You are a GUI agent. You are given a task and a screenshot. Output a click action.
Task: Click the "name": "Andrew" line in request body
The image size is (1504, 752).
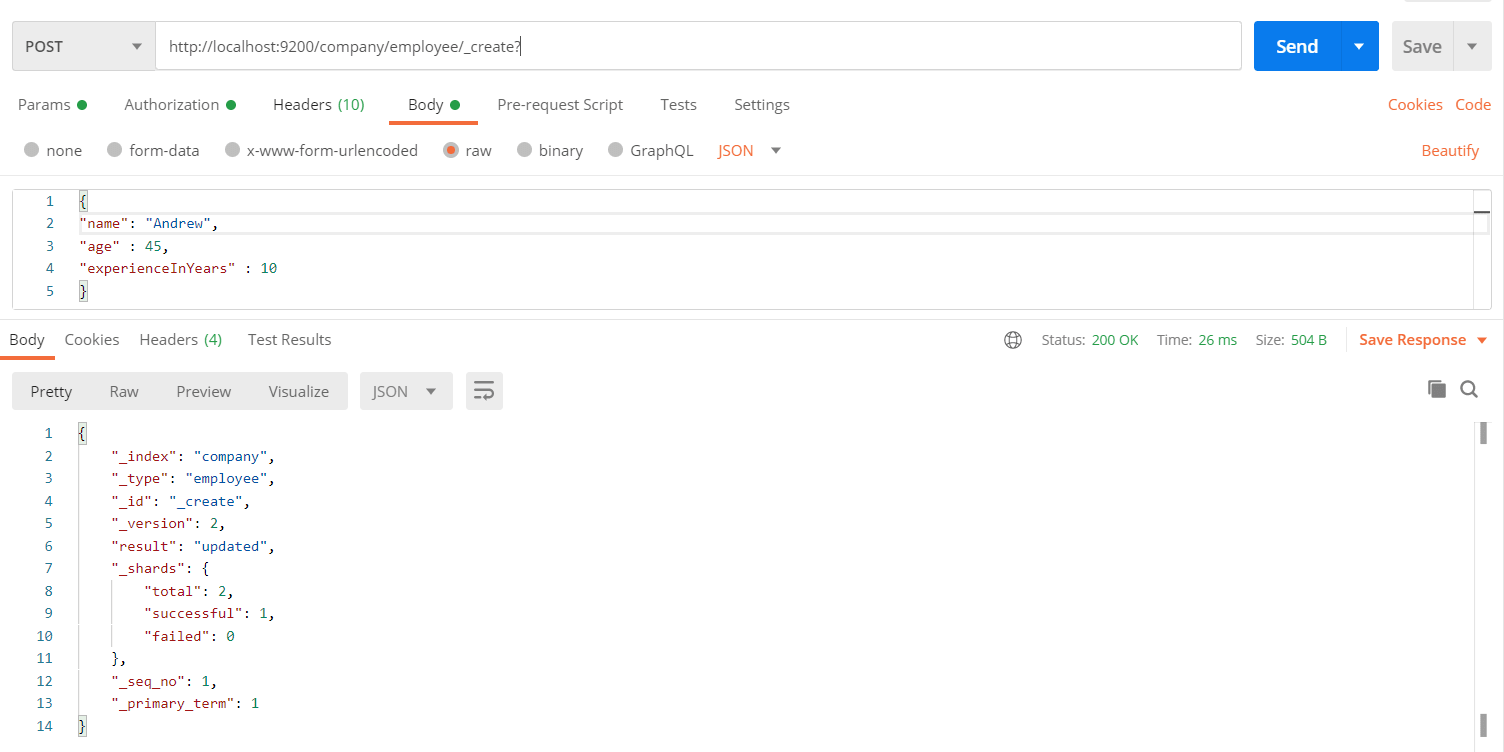(148, 223)
